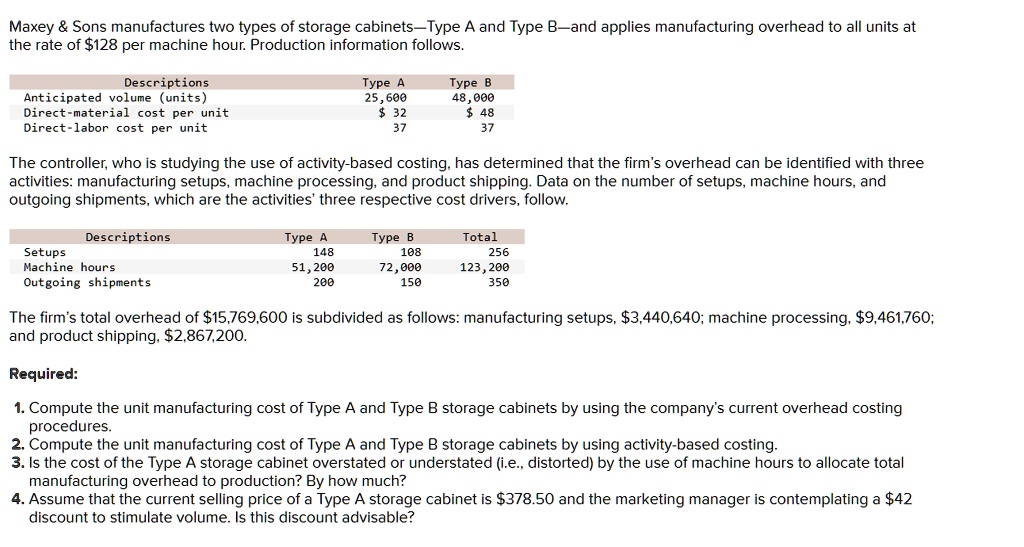This screenshot has height=547, width=1024.
Task: Click the Type B machine hours value 72,000
Action: click(x=398, y=268)
